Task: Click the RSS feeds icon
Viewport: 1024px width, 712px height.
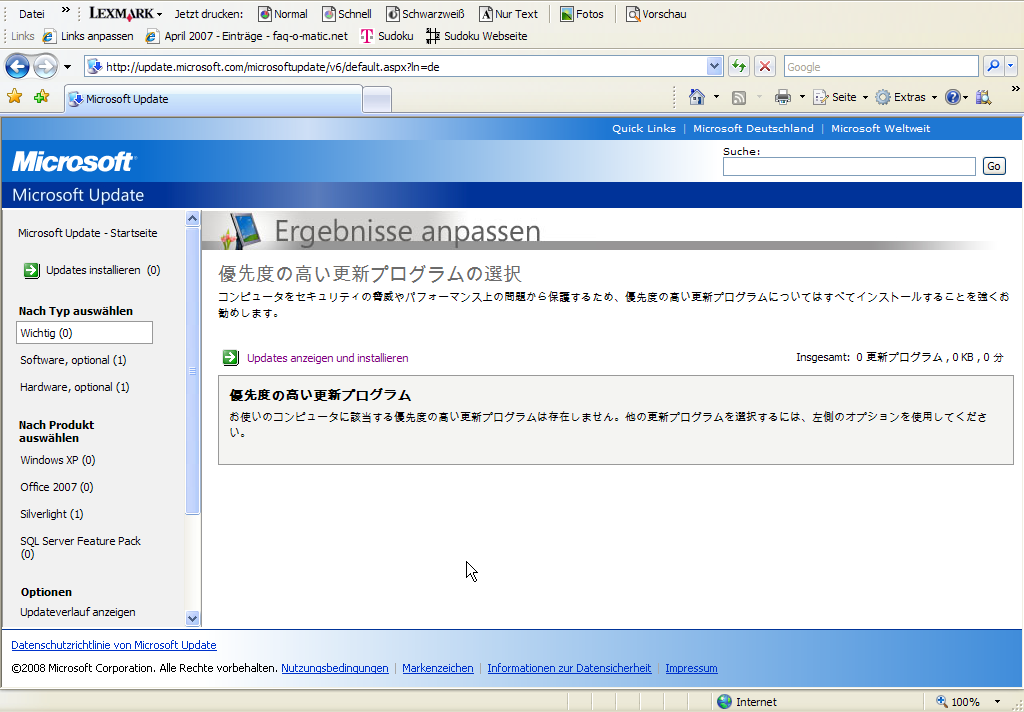Action: point(739,98)
